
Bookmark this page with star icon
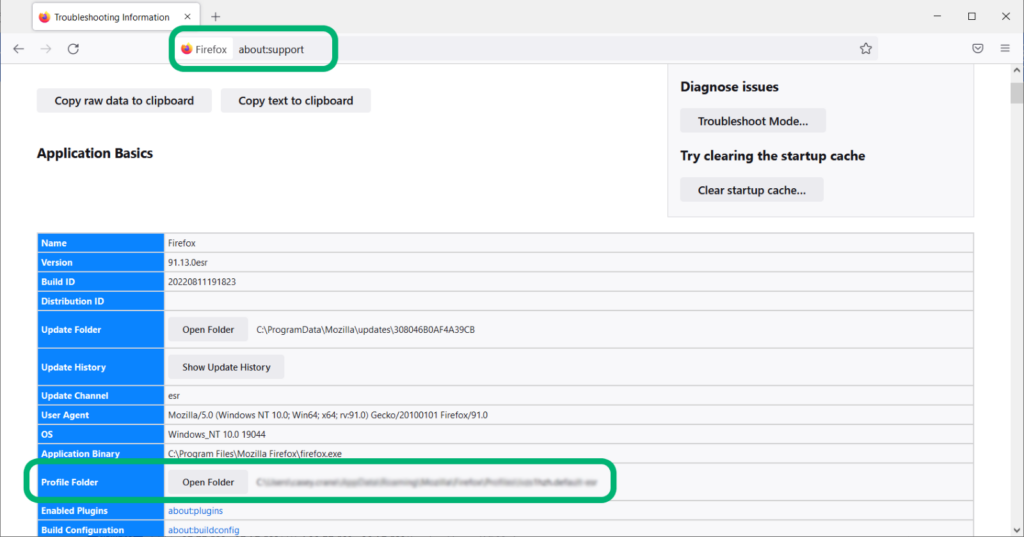coord(865,48)
